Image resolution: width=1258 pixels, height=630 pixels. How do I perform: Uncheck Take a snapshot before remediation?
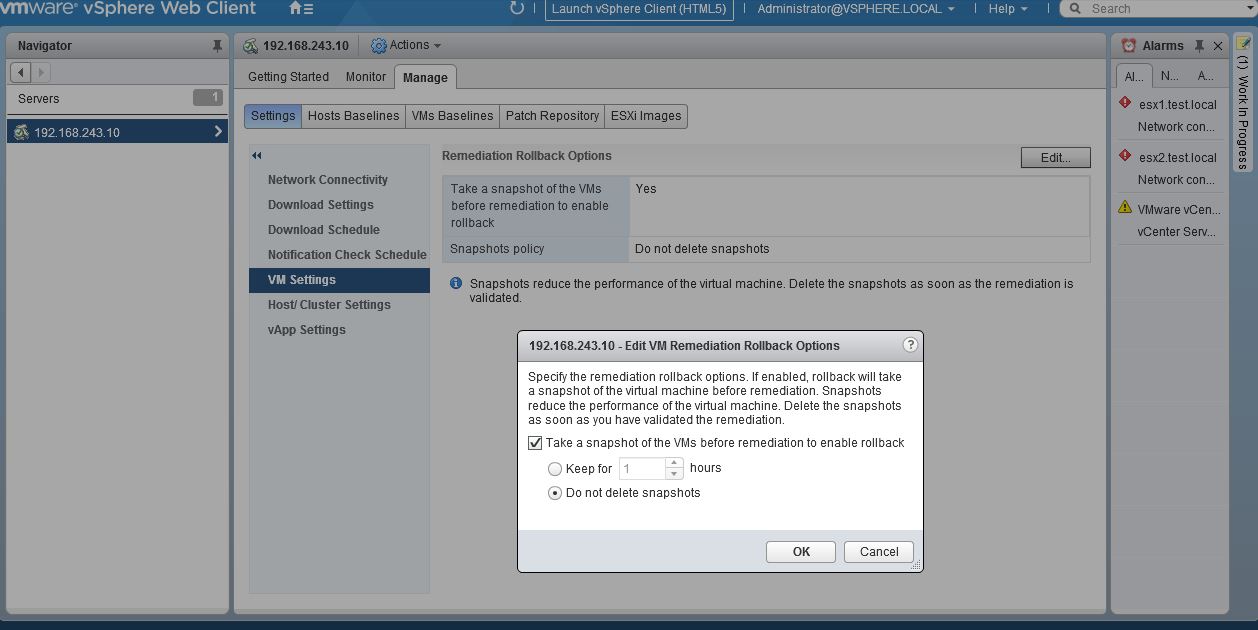(535, 443)
